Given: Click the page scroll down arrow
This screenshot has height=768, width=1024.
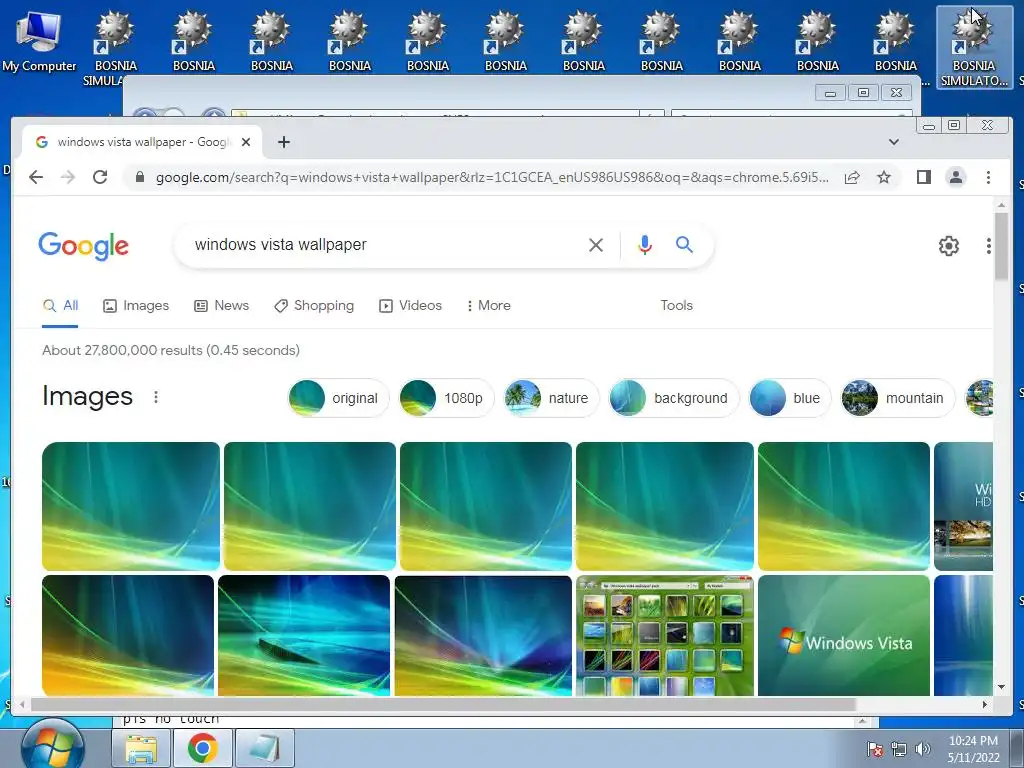Looking at the screenshot, I should tap(1001, 687).
